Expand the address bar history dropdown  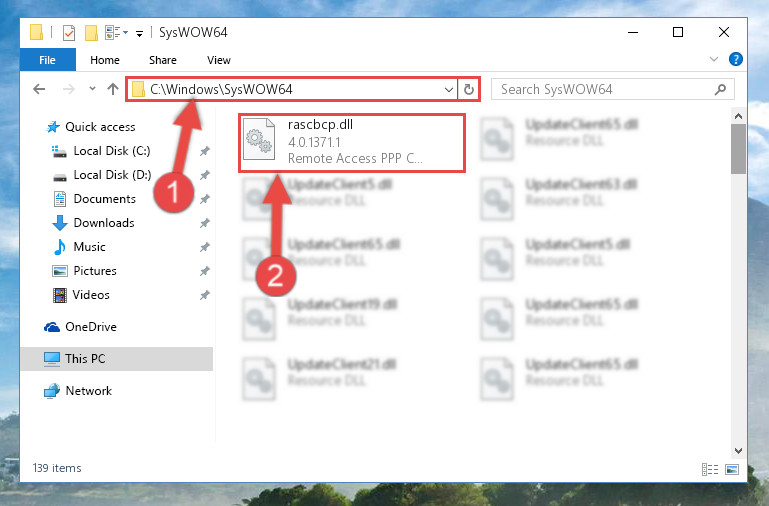[x=448, y=90]
